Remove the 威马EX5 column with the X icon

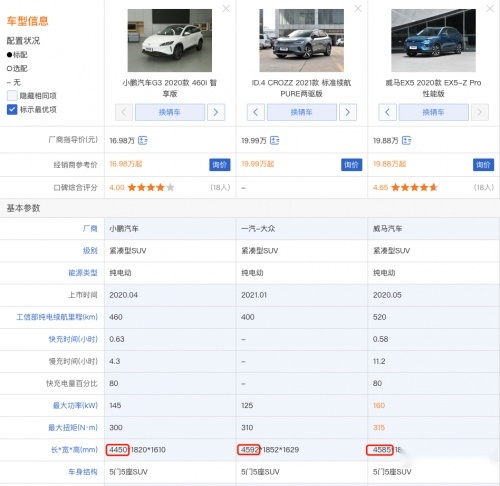[490, 8]
